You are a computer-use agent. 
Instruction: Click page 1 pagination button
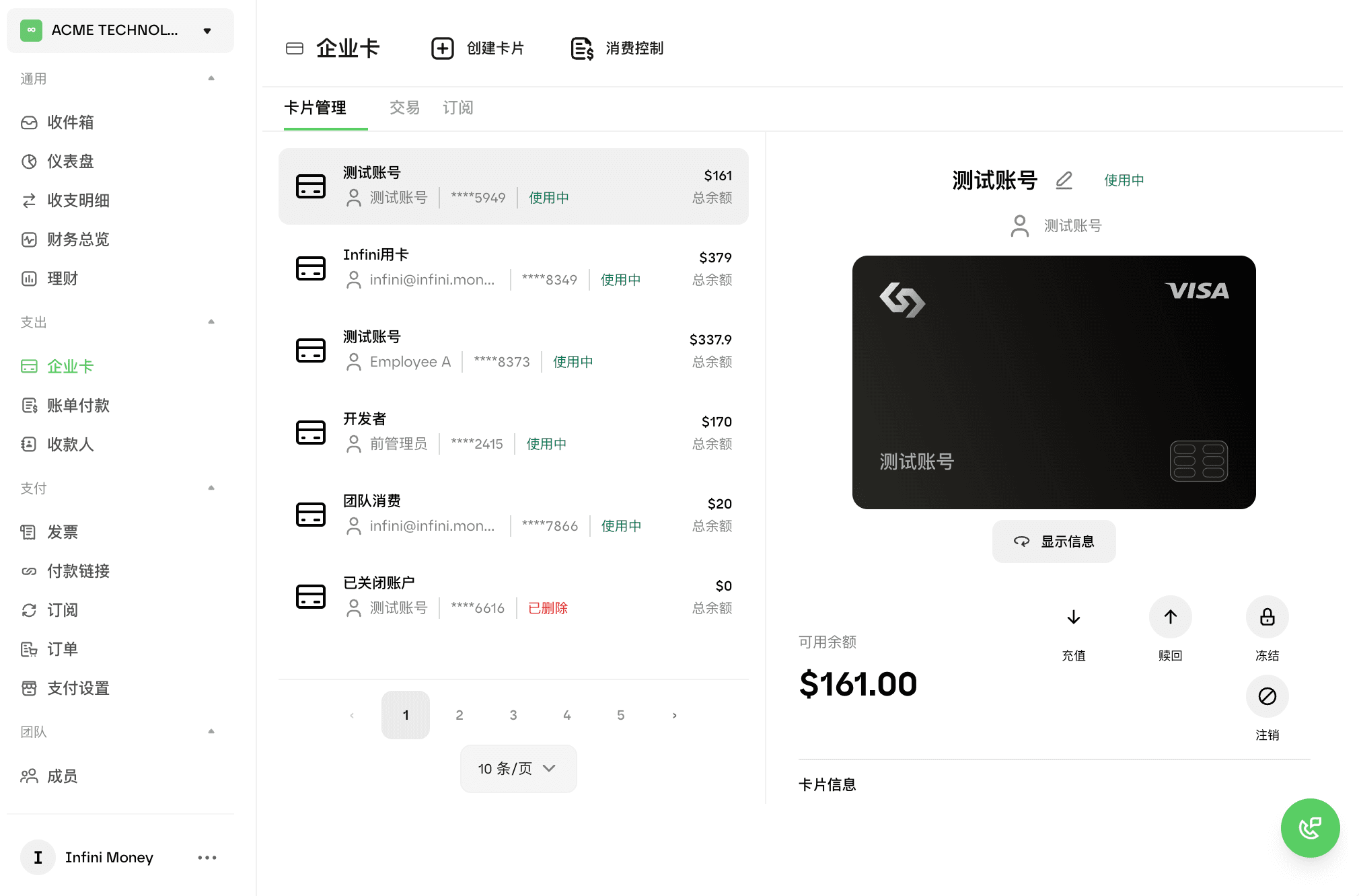[406, 715]
